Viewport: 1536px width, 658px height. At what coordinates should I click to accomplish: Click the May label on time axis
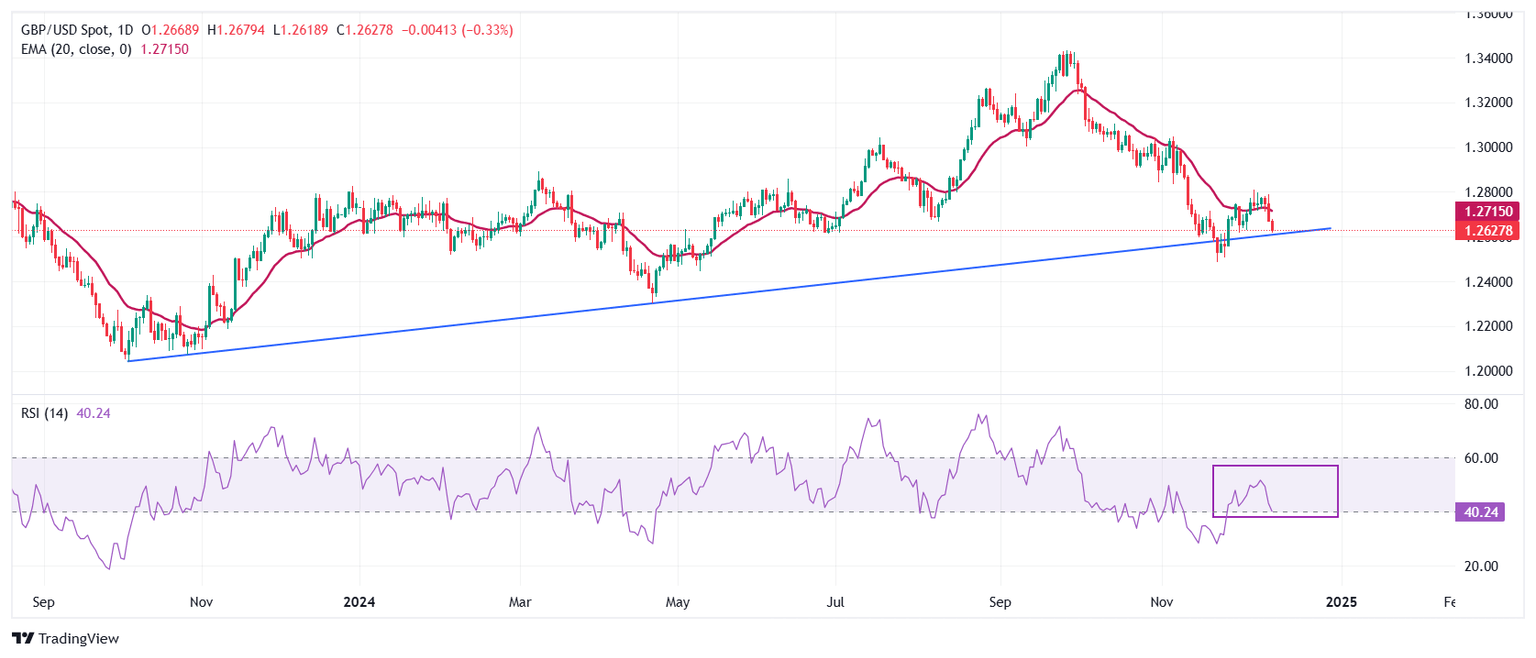click(x=677, y=602)
